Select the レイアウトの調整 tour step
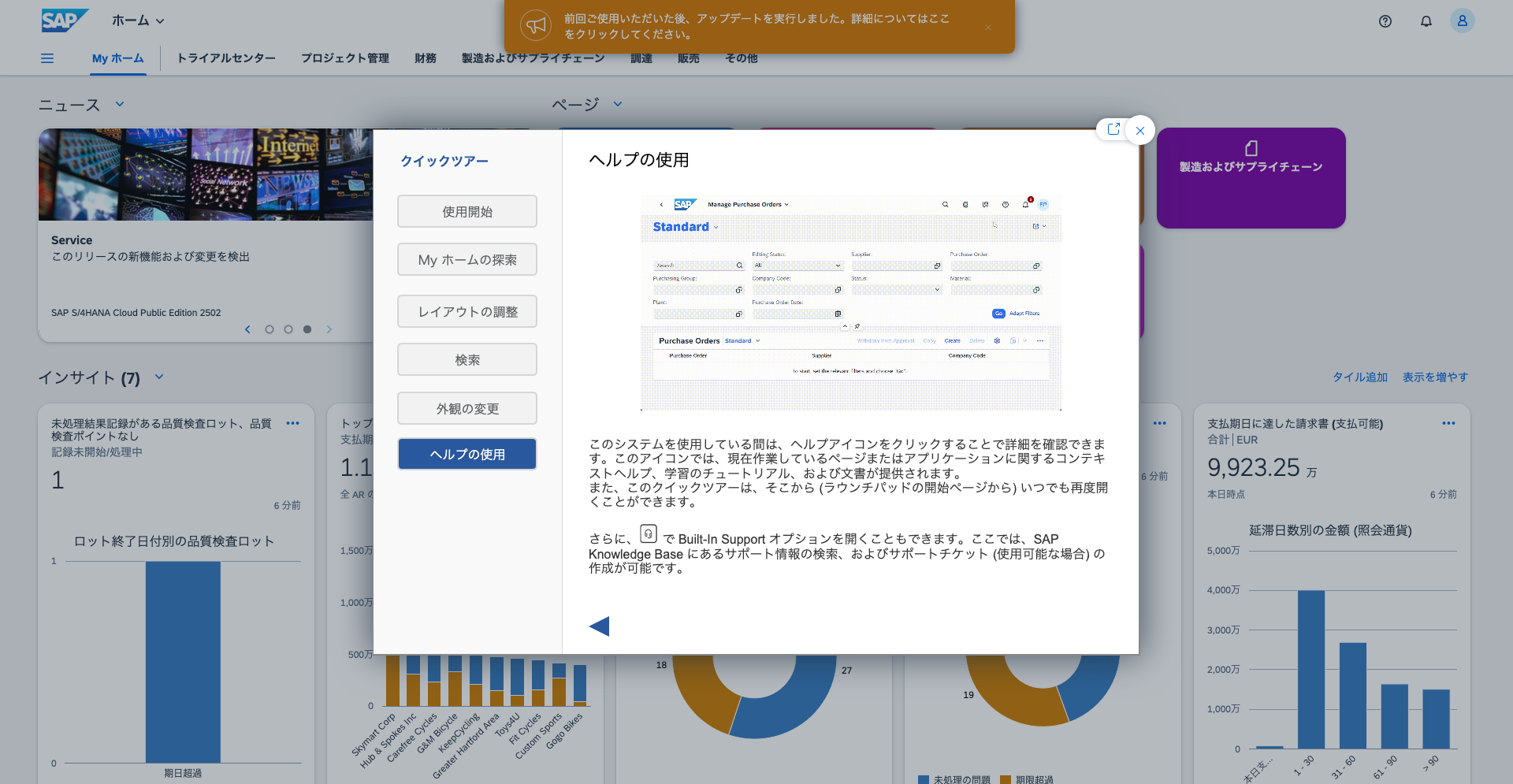The height and width of the screenshot is (784, 1513). (x=467, y=311)
